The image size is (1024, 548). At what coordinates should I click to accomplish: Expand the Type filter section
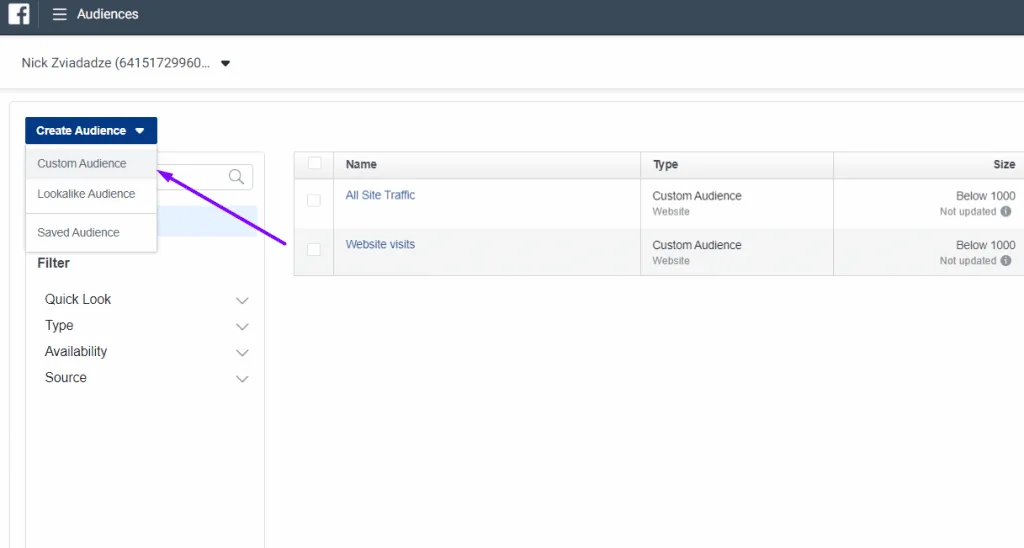pos(146,326)
